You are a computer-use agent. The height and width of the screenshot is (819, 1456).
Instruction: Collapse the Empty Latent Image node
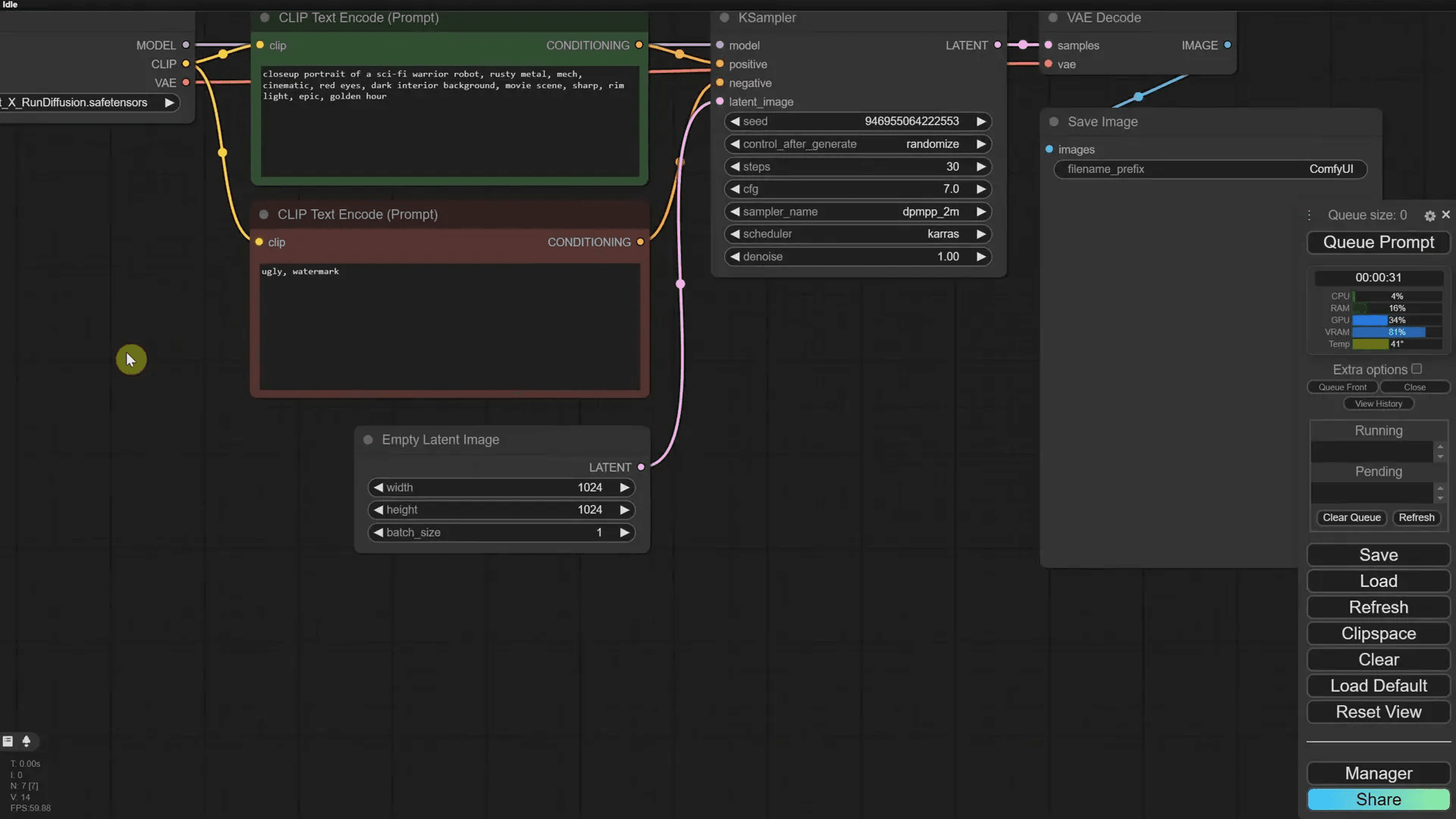point(368,440)
